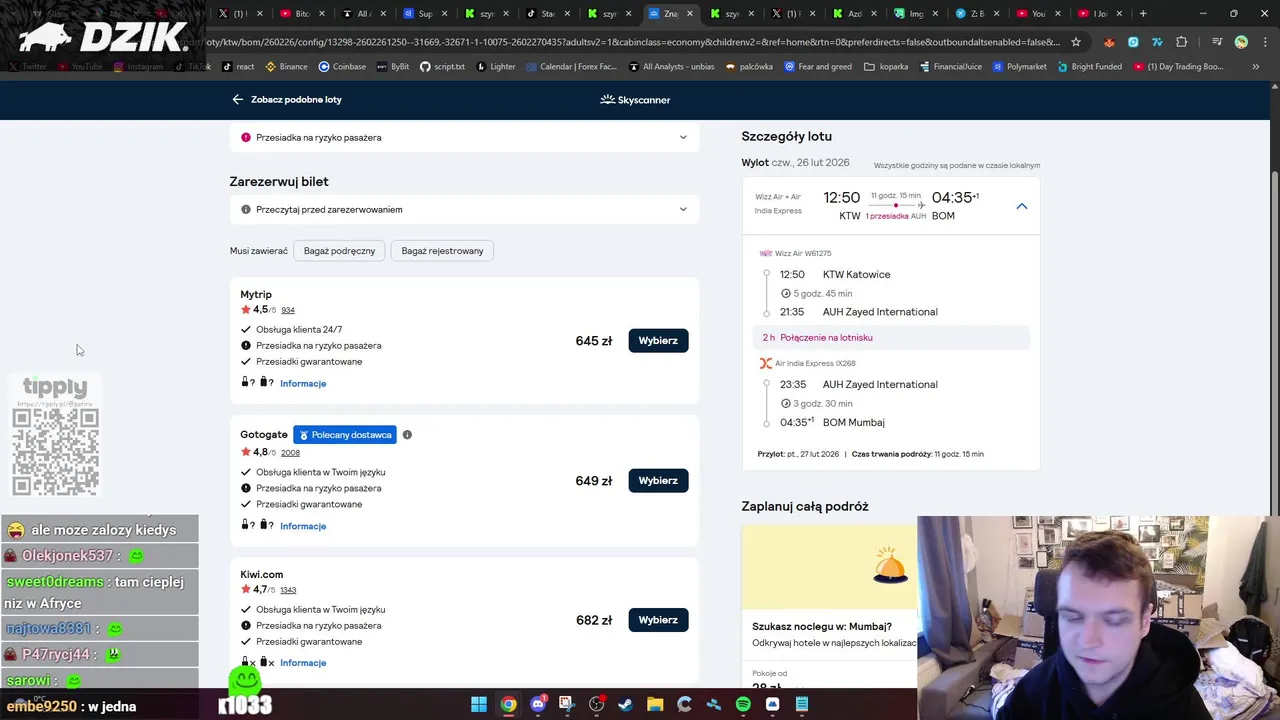The height and width of the screenshot is (720, 1280).
Task: Open the Windows Start menu
Action: pos(479,705)
